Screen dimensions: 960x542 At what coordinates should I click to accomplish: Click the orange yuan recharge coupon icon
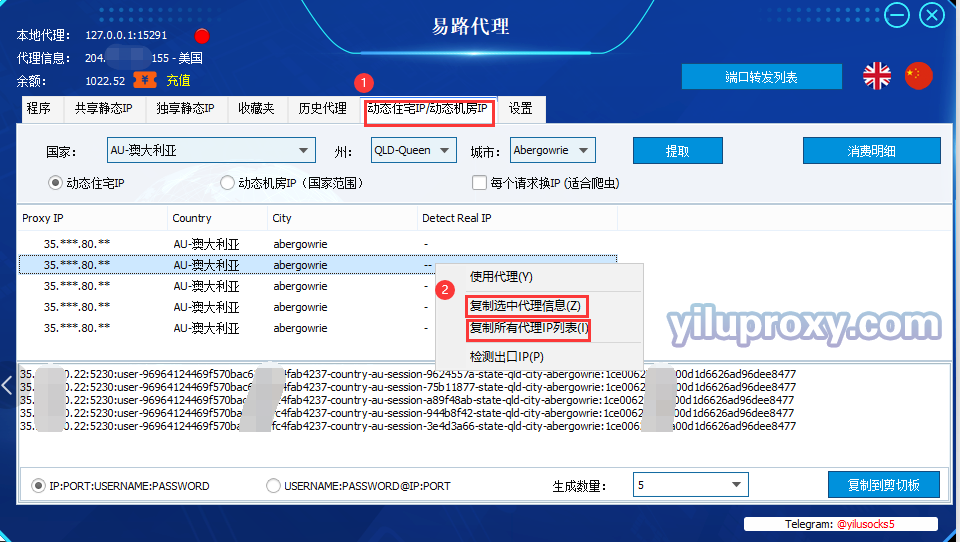tap(145, 80)
